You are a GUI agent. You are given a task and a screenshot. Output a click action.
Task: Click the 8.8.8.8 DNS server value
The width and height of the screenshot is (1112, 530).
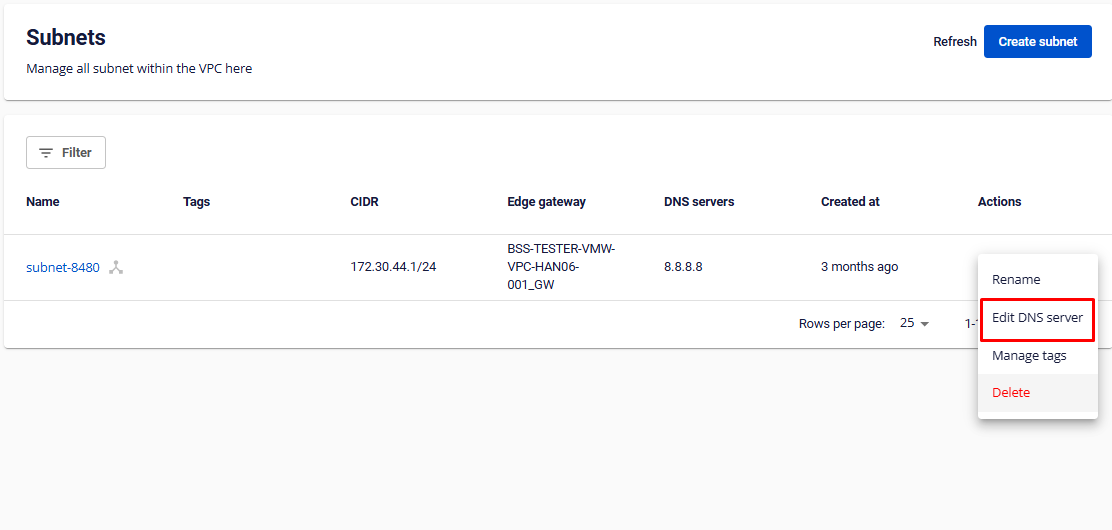[683, 267]
